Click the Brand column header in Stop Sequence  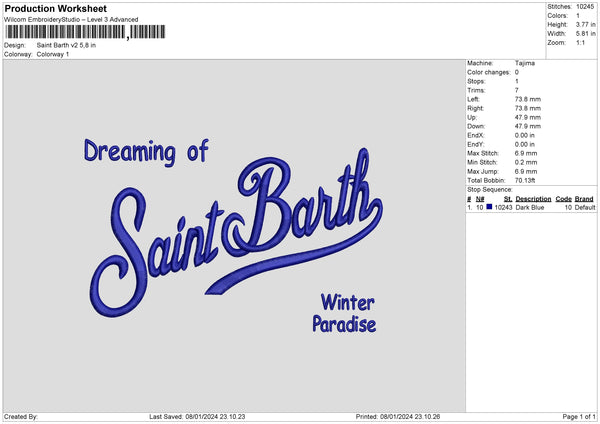click(x=583, y=199)
